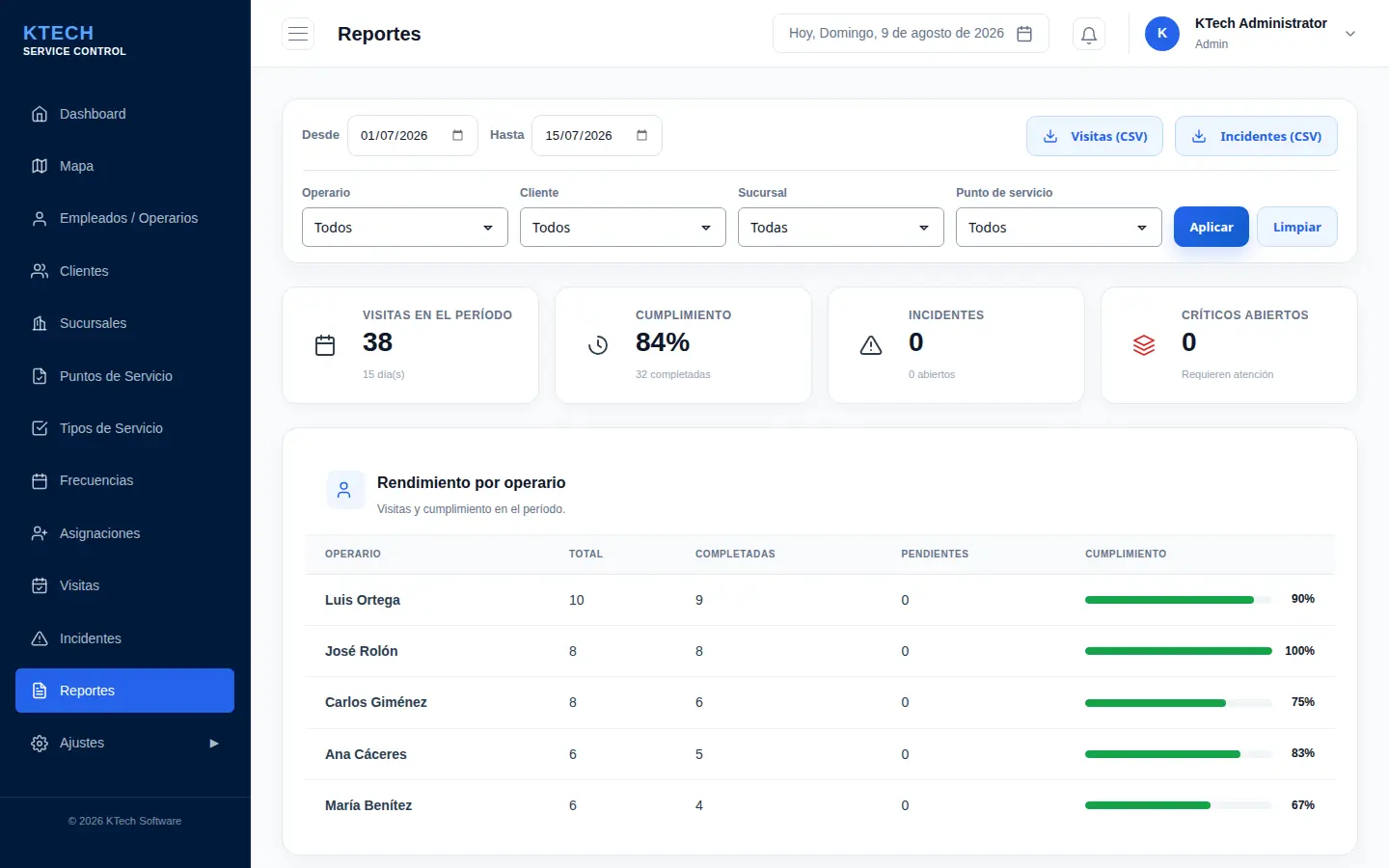Click the 84% cumplimiento value
The width and height of the screenshot is (1389, 868).
663,342
